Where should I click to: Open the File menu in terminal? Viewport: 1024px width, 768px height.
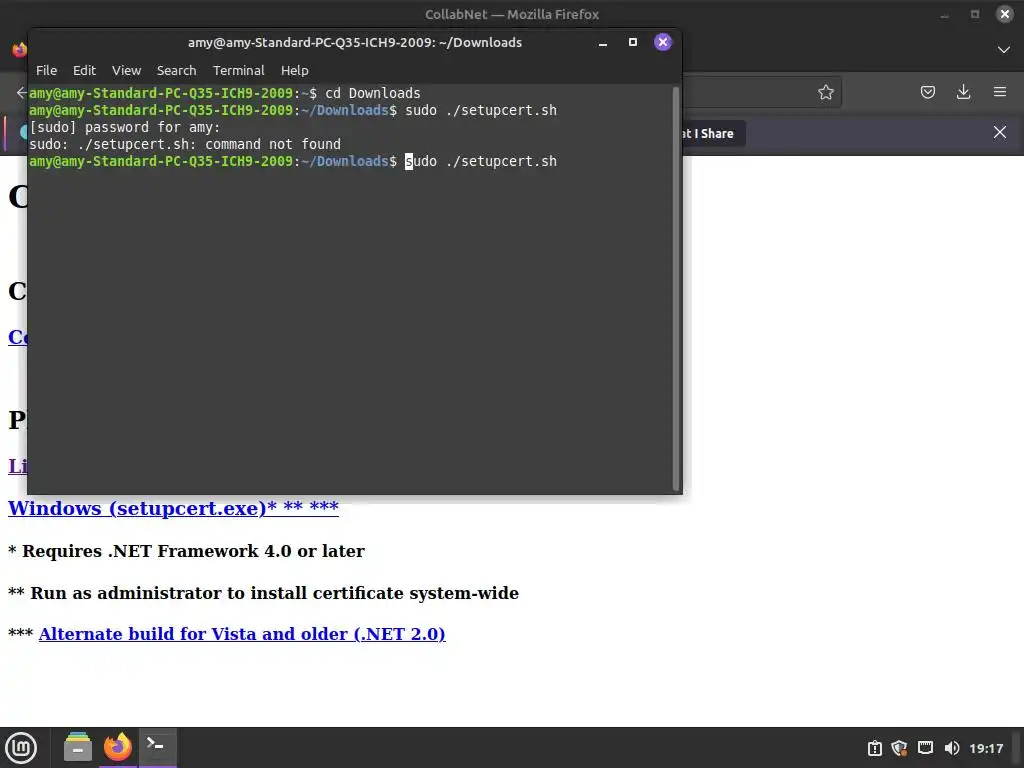[46, 71]
